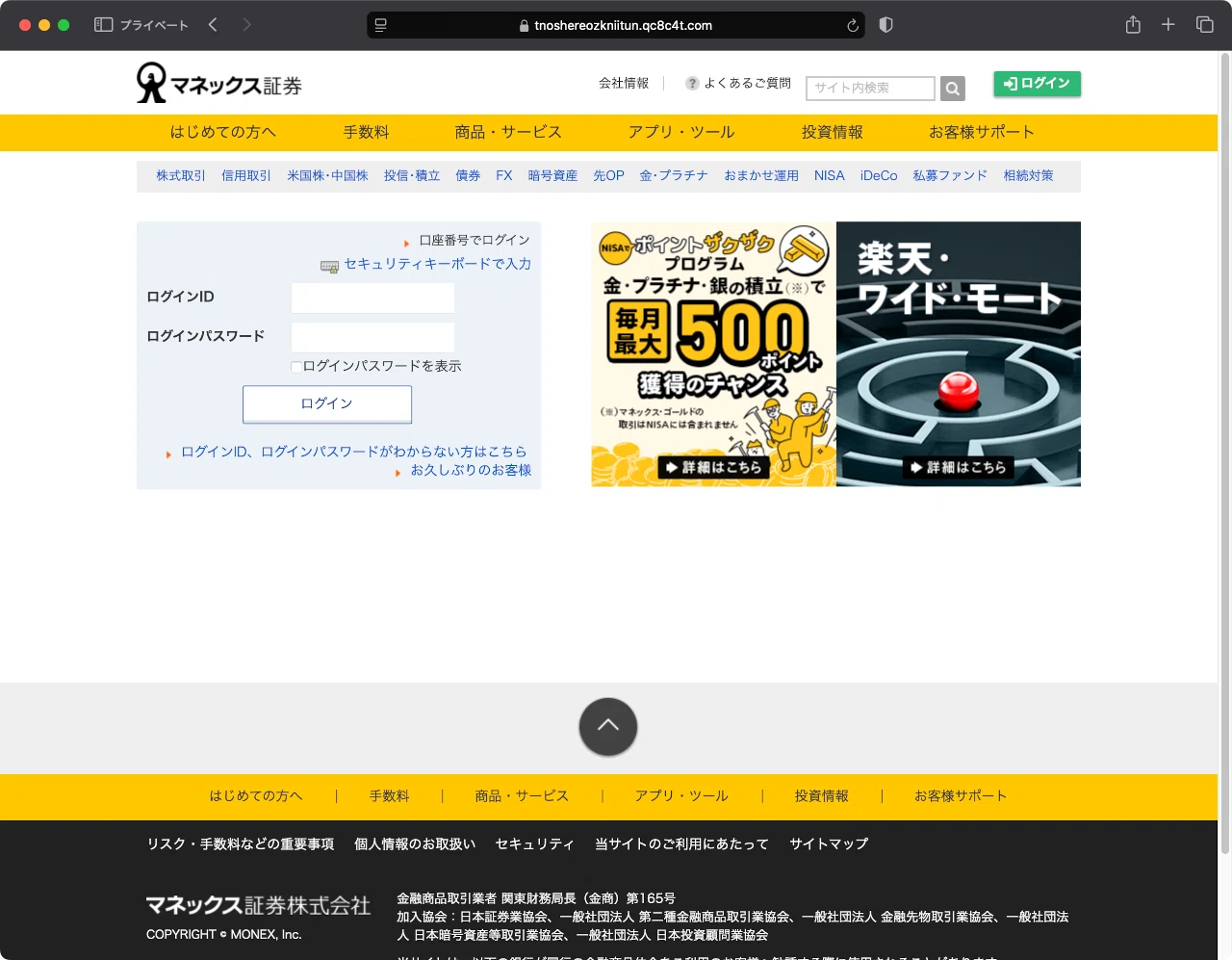Open the 会社情報 header link
The width and height of the screenshot is (1232, 960).
624,84
